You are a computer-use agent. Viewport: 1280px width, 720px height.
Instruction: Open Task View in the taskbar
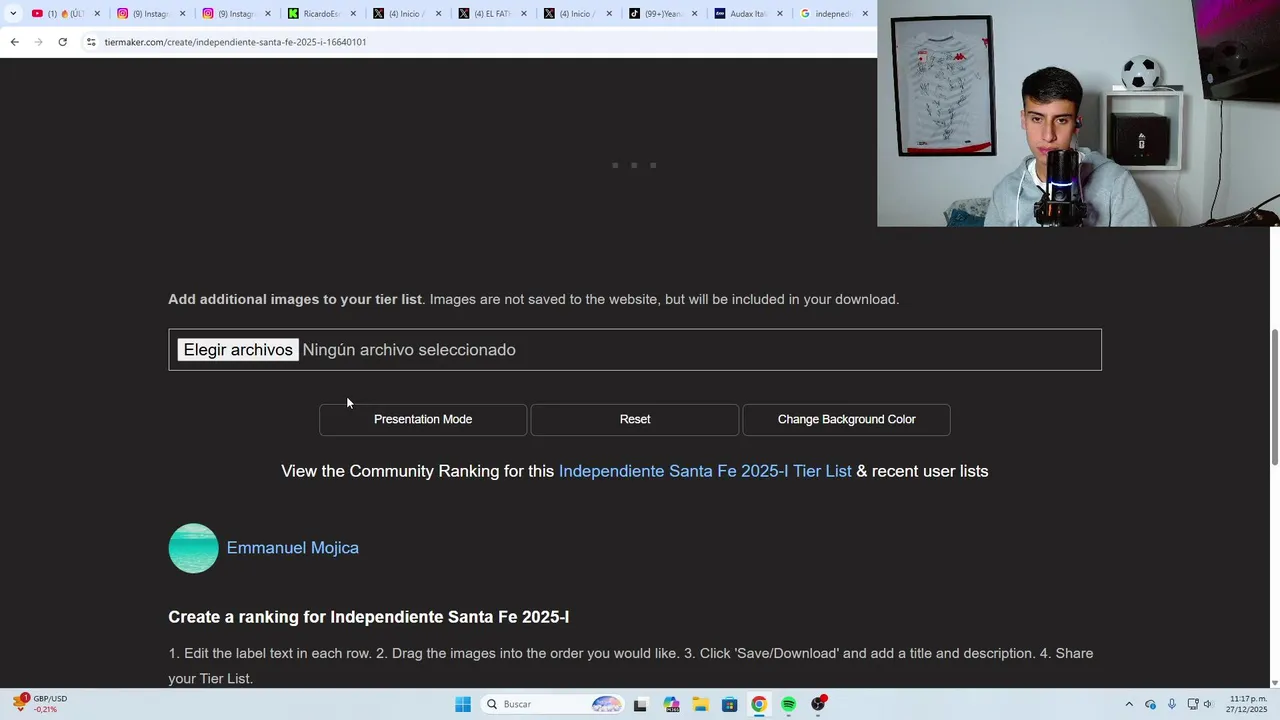click(640, 704)
